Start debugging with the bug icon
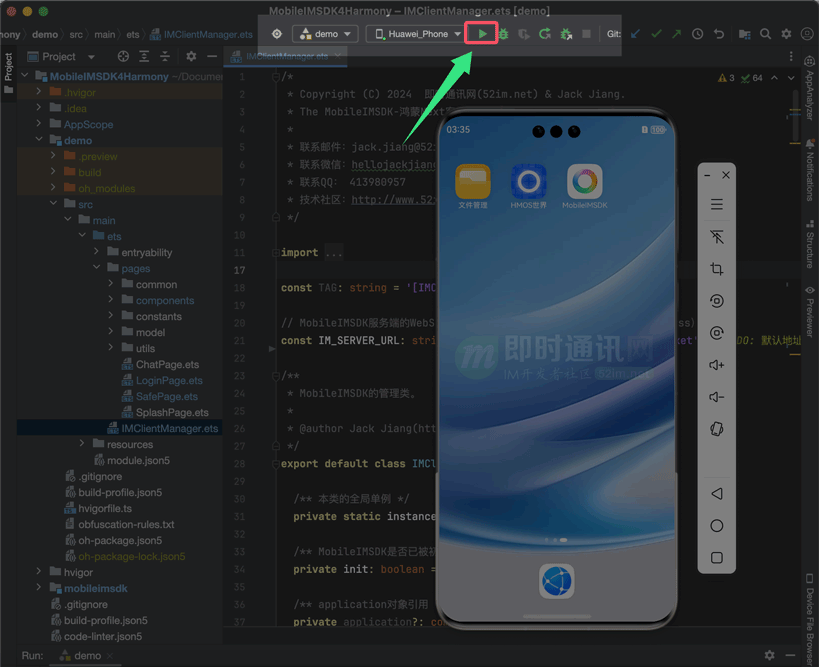This screenshot has height=667, width=819. (x=502, y=33)
